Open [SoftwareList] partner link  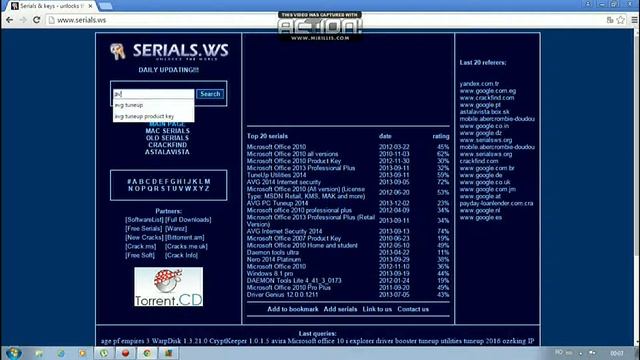coord(144,220)
